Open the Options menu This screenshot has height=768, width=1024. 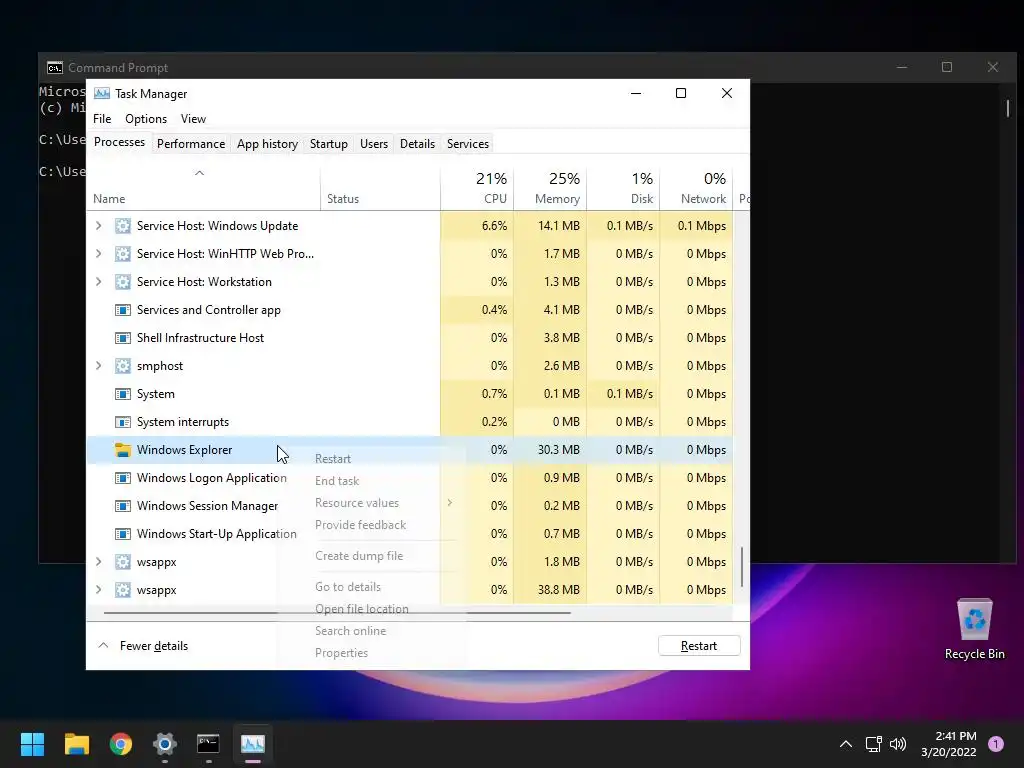pyautogui.click(x=146, y=119)
